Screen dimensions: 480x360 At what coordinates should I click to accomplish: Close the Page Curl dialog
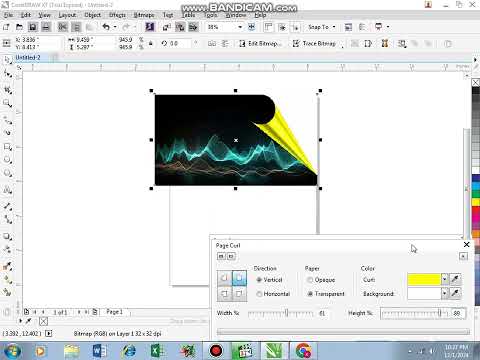466,244
